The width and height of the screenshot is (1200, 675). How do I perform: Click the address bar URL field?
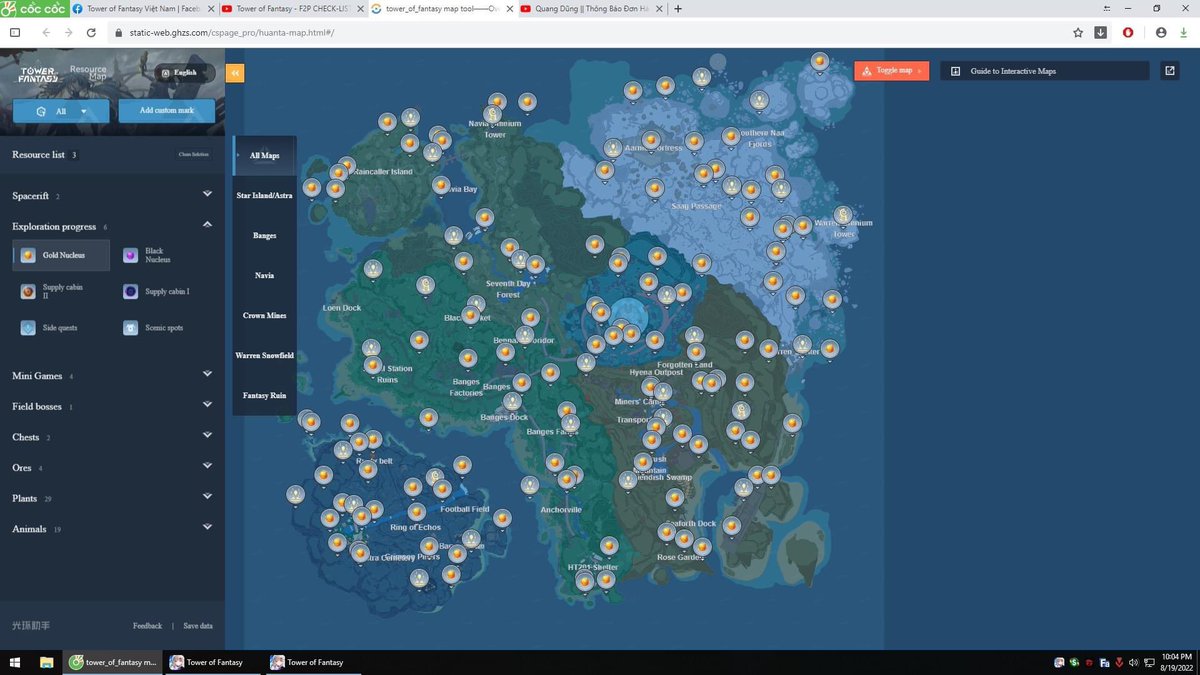590,32
